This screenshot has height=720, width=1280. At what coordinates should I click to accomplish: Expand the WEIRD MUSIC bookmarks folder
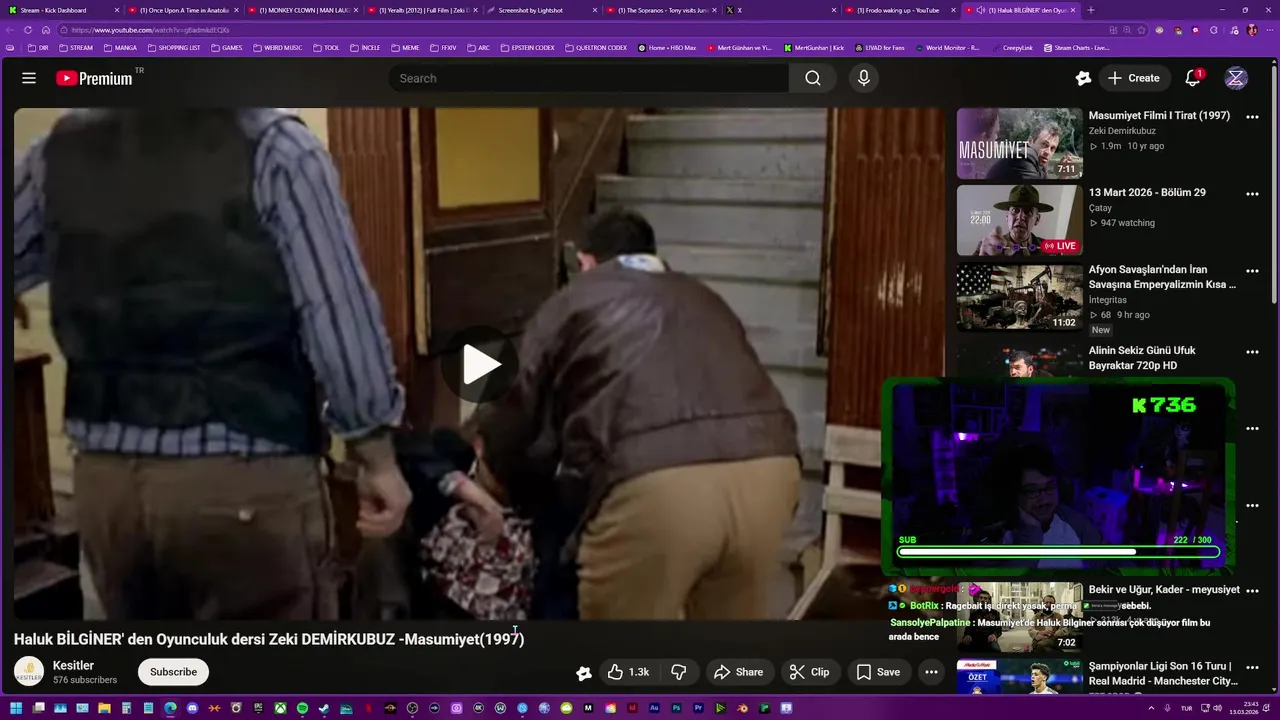point(278,47)
